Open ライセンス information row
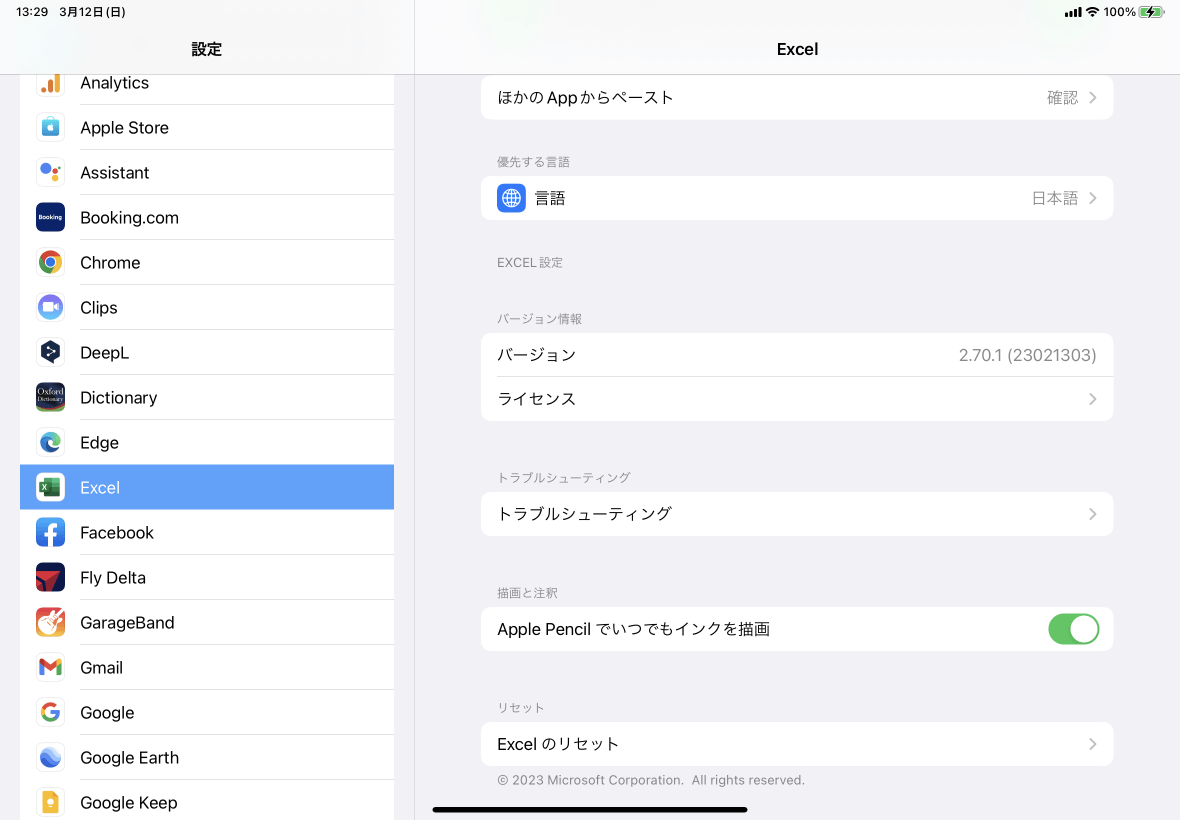Screen dimensions: 1180x820 coord(797,399)
